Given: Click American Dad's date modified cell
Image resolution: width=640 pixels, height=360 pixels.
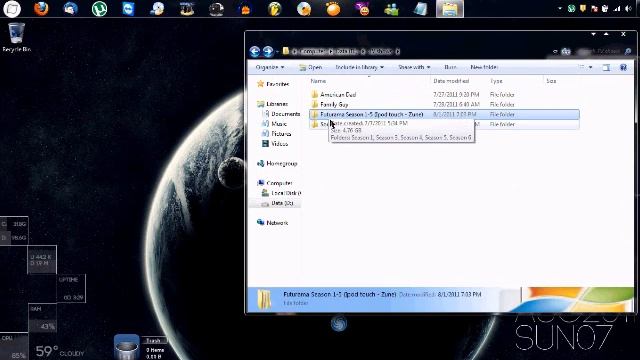Looking at the screenshot, I should (x=456, y=94).
